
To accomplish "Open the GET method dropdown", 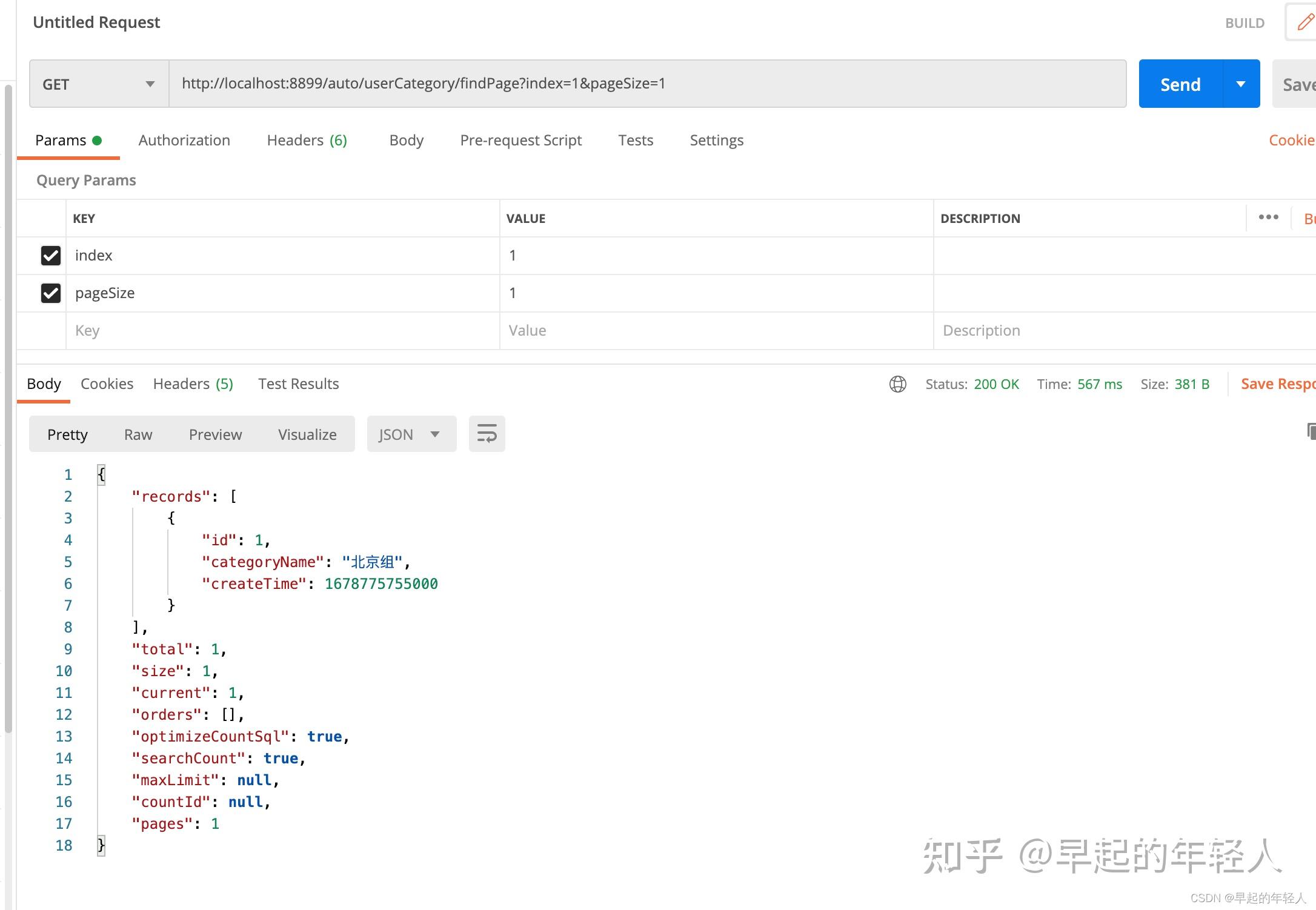I will (x=99, y=84).
